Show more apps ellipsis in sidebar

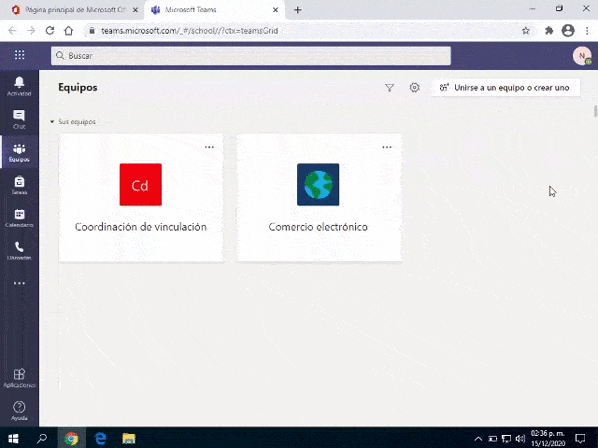click(x=19, y=283)
